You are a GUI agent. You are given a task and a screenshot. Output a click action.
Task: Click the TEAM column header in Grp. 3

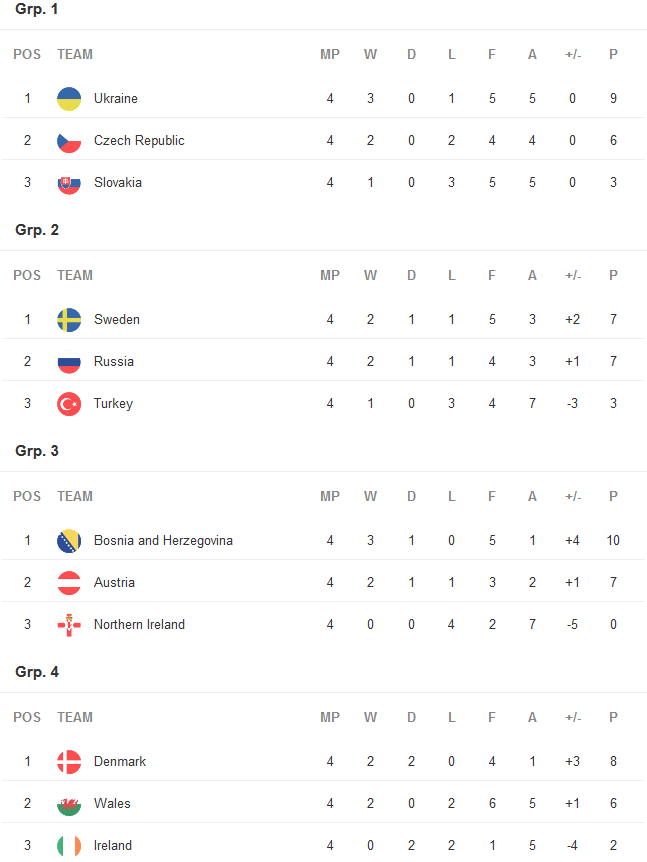(75, 496)
